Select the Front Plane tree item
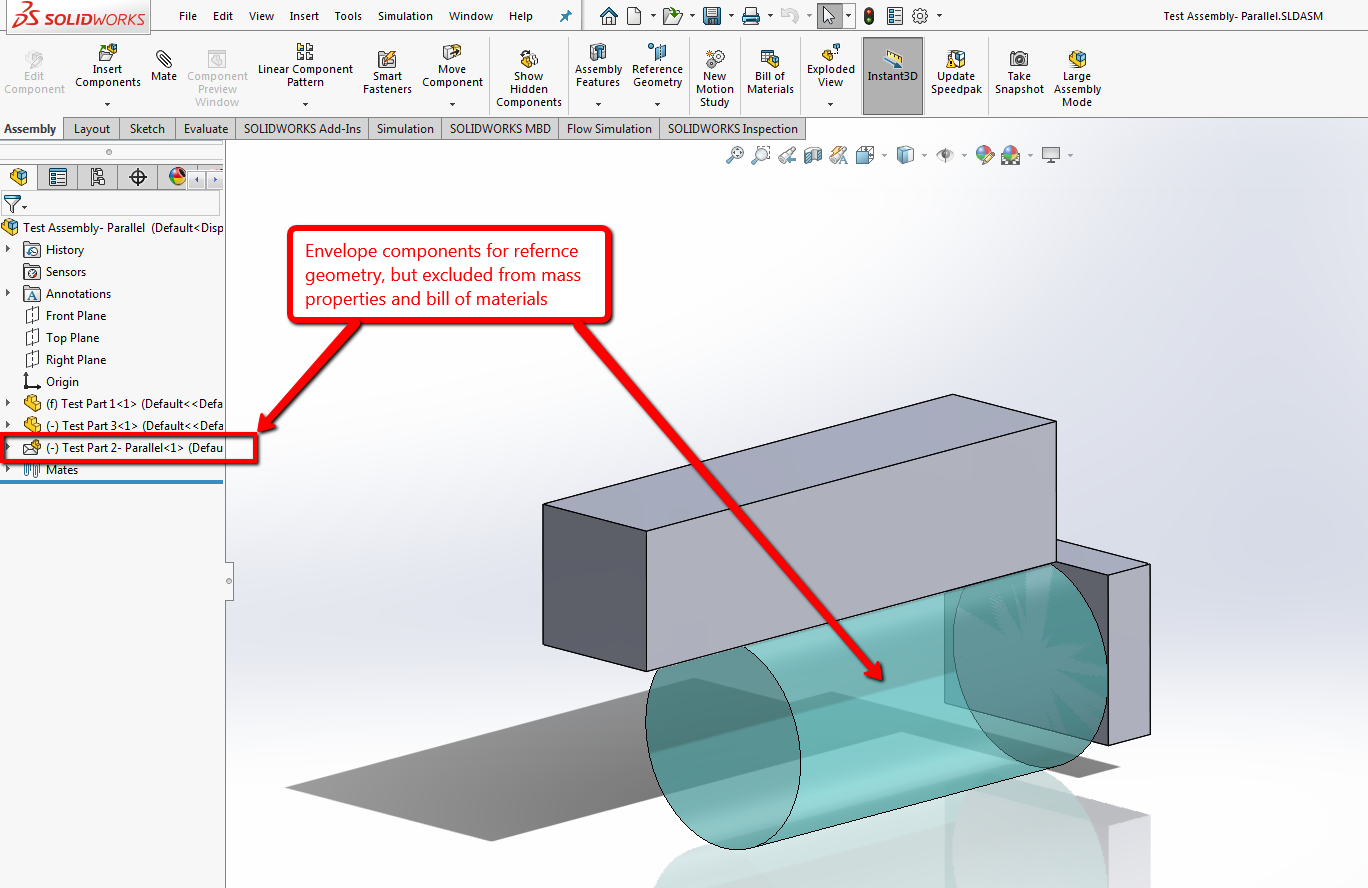This screenshot has width=1368, height=888. click(76, 316)
